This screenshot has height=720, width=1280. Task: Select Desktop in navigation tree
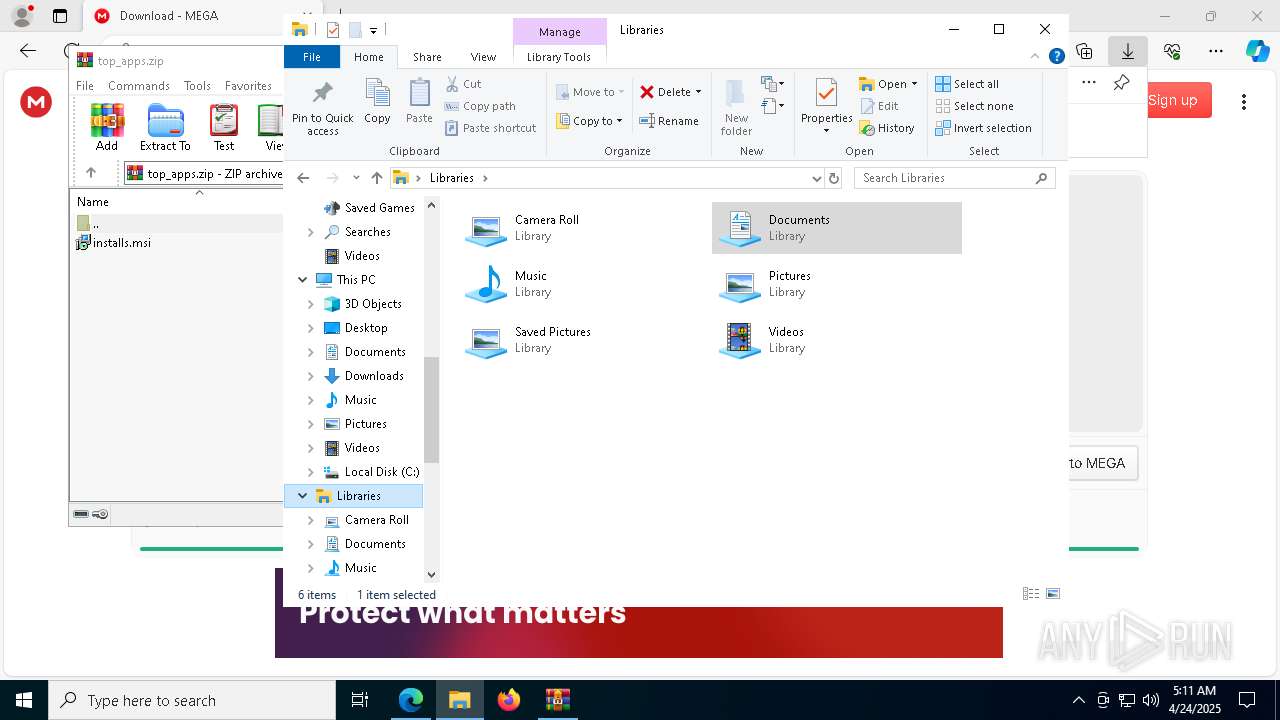point(366,328)
